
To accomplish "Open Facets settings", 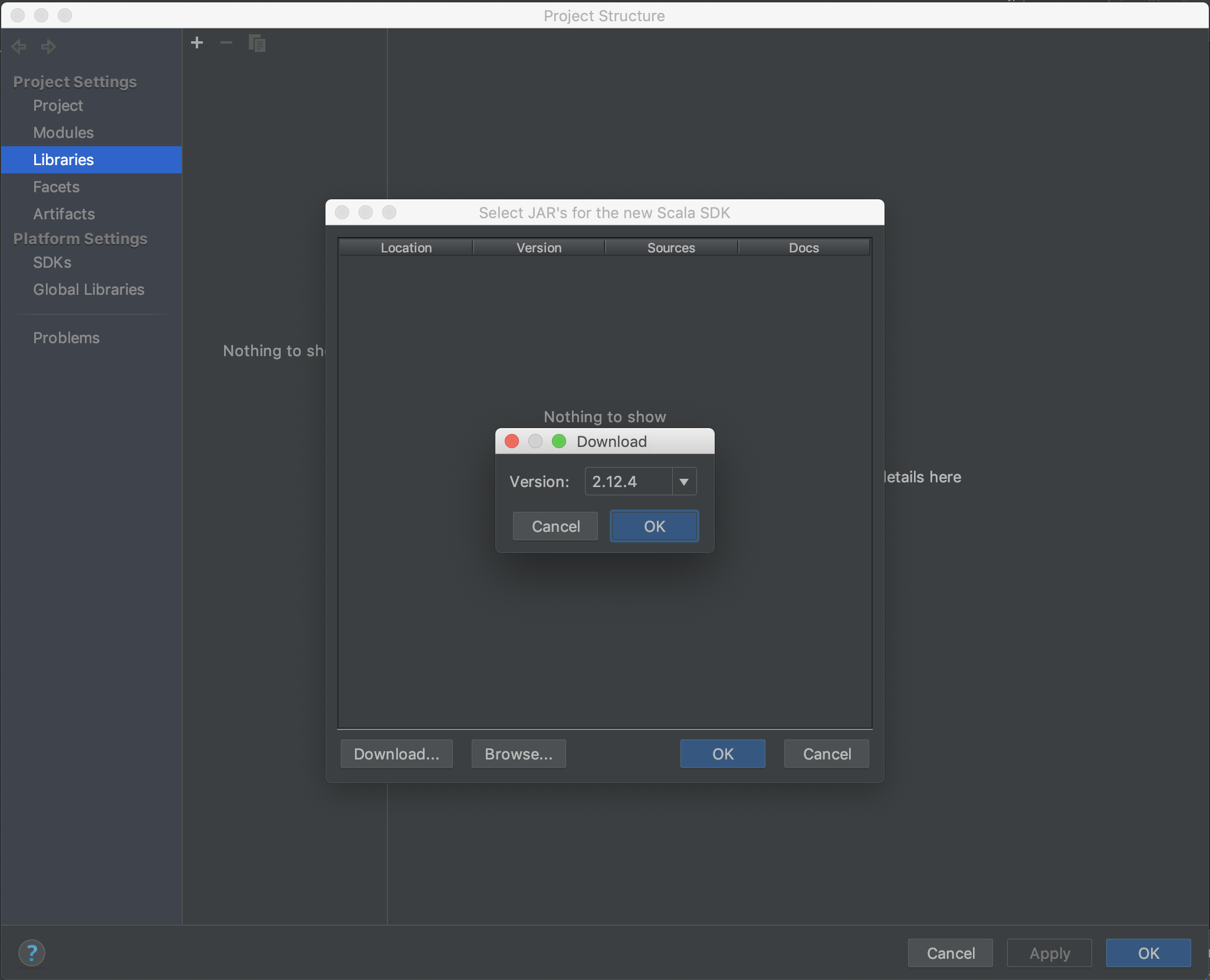I will [91, 187].
